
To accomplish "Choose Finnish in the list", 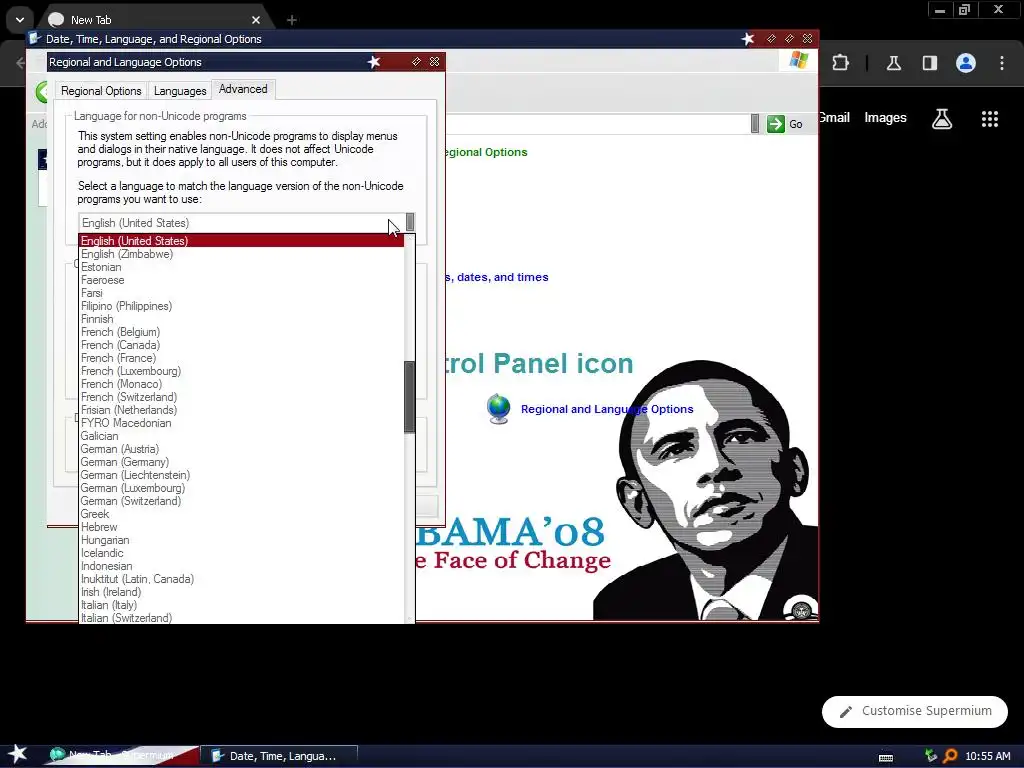I will pos(241,319).
